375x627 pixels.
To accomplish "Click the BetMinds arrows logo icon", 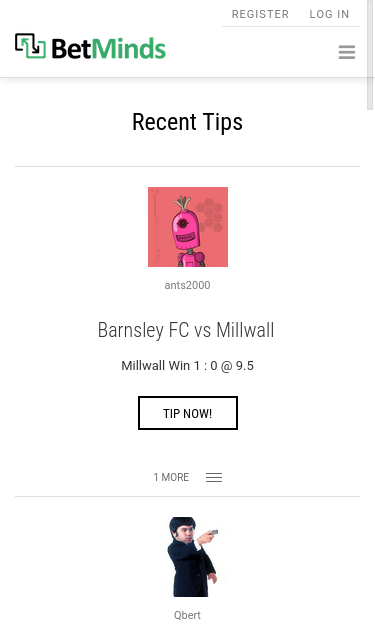I will [x=30, y=46].
